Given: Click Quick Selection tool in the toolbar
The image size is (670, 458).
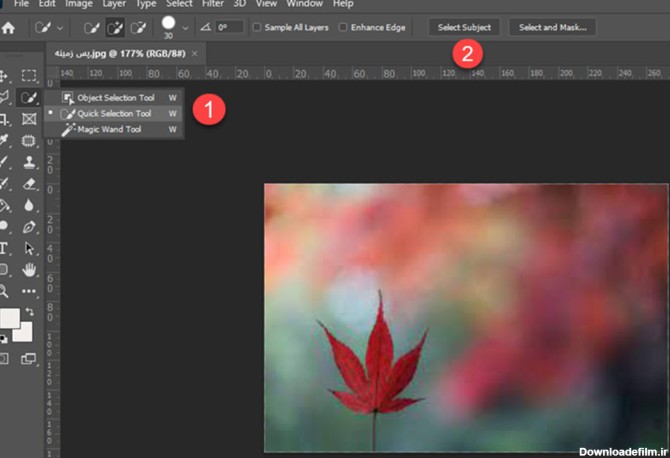Looking at the screenshot, I should (29, 98).
